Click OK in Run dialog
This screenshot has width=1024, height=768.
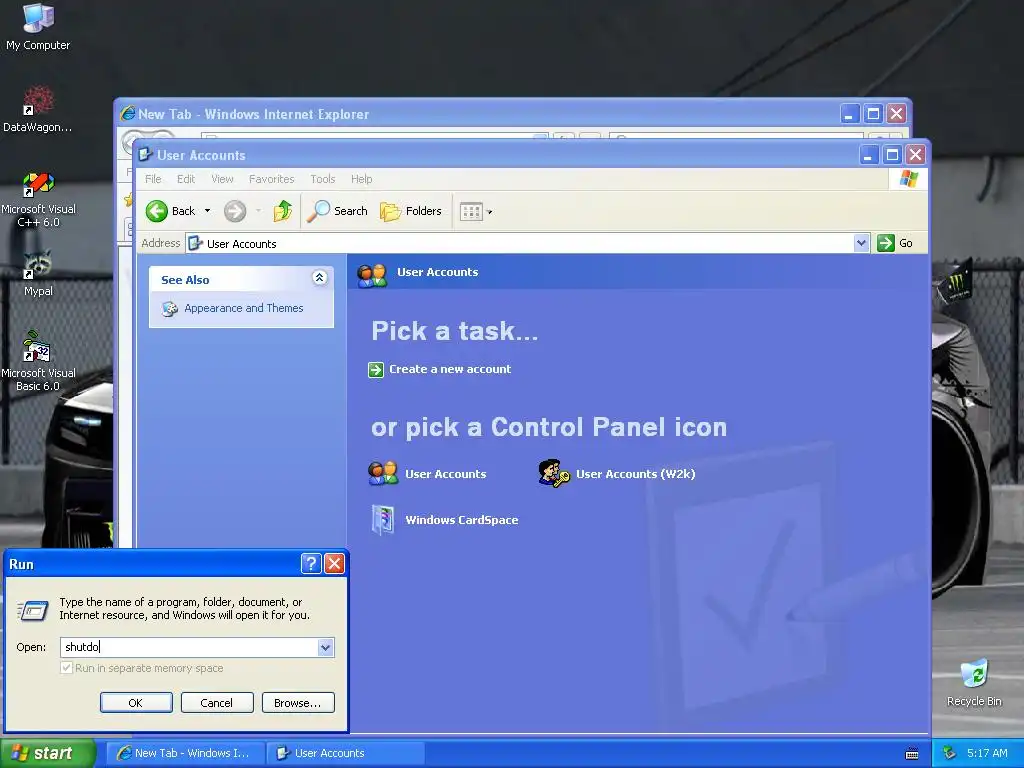pos(136,703)
